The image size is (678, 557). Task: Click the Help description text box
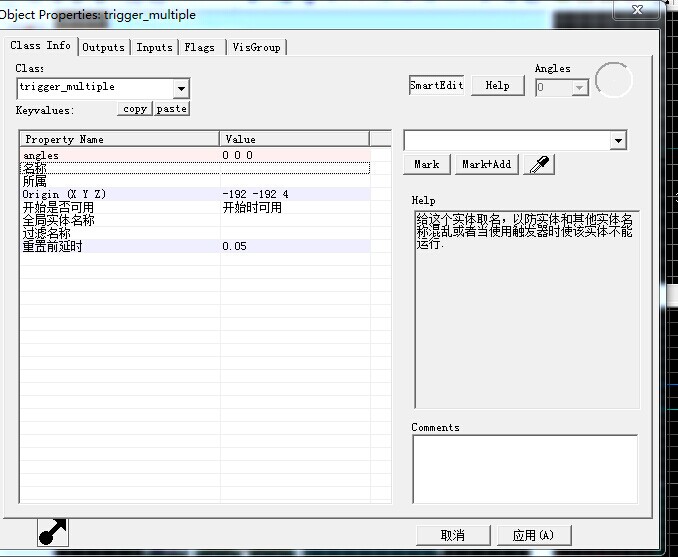(x=527, y=309)
